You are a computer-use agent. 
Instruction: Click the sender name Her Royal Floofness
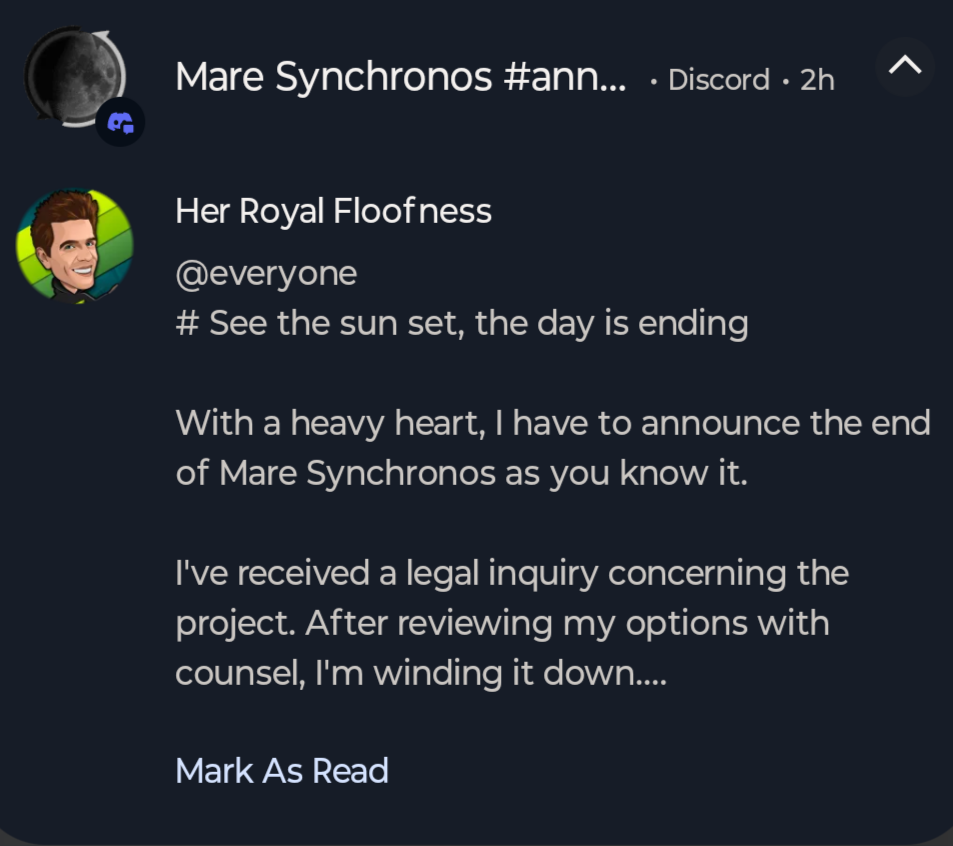point(333,212)
